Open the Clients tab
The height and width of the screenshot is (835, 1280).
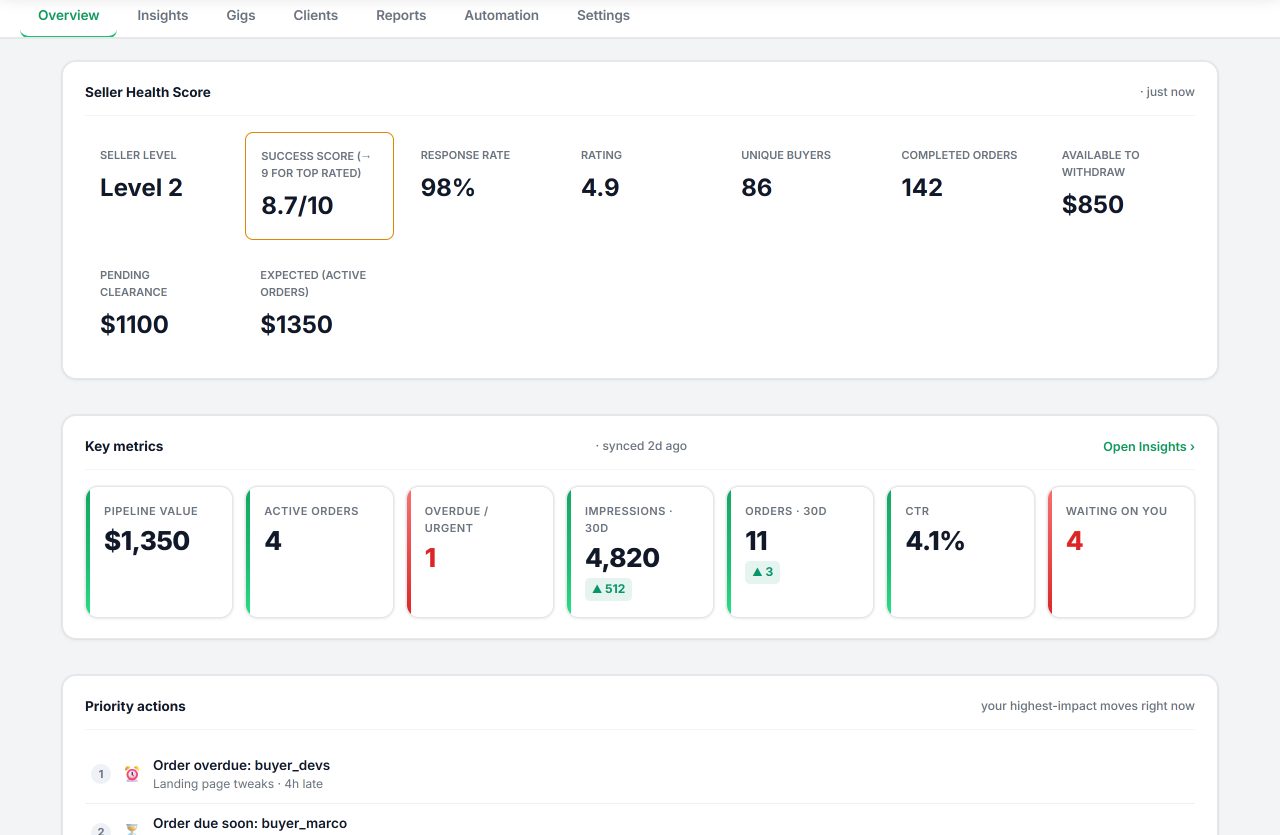[316, 16]
